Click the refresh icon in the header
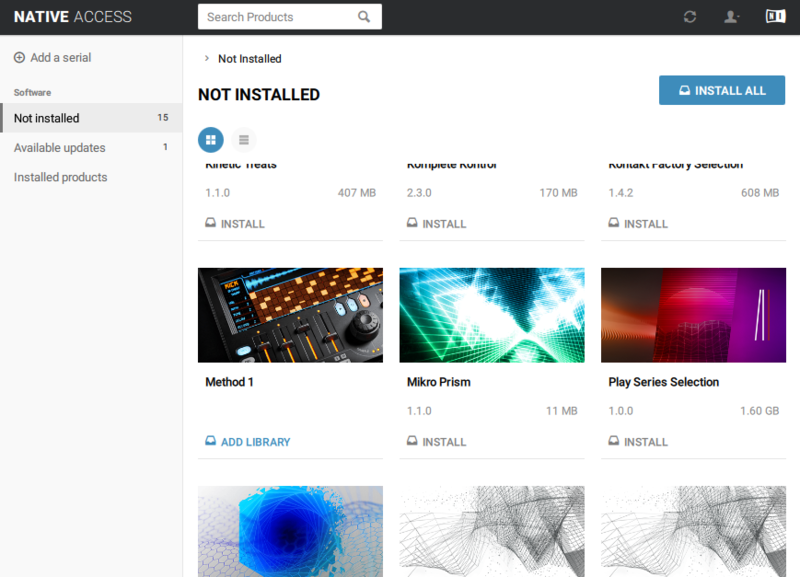Viewport: 800px width, 577px height. 690,17
